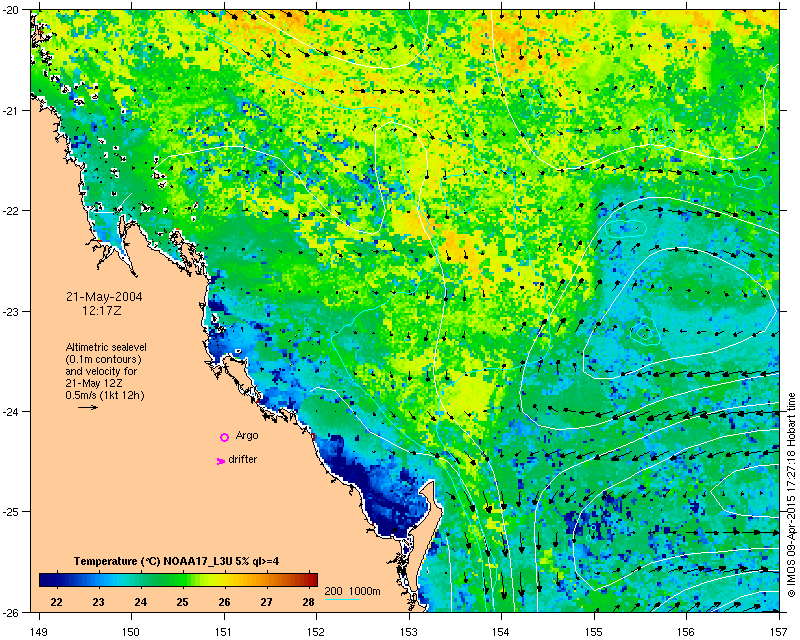
Task: Click longitude axis label 157
Action: (x=779, y=632)
